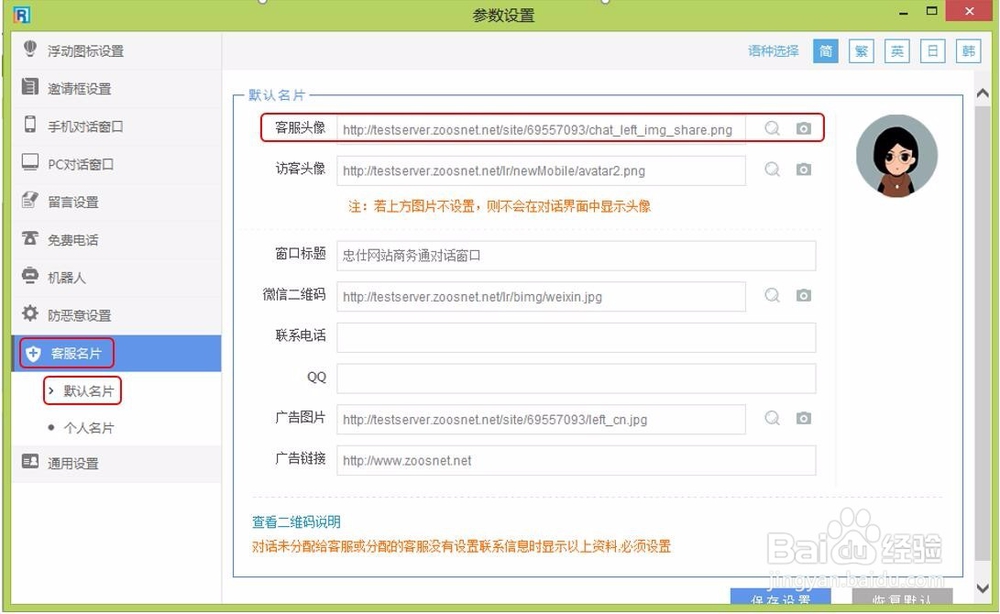Edit the 窗口标题 text field

[576, 255]
